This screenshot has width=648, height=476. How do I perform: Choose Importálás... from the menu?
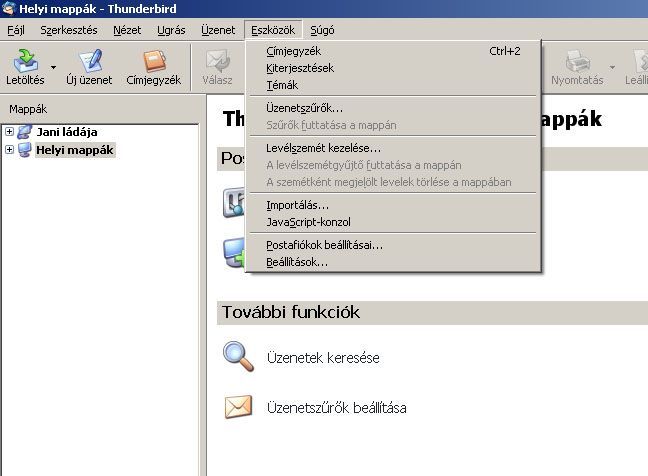pos(393,205)
